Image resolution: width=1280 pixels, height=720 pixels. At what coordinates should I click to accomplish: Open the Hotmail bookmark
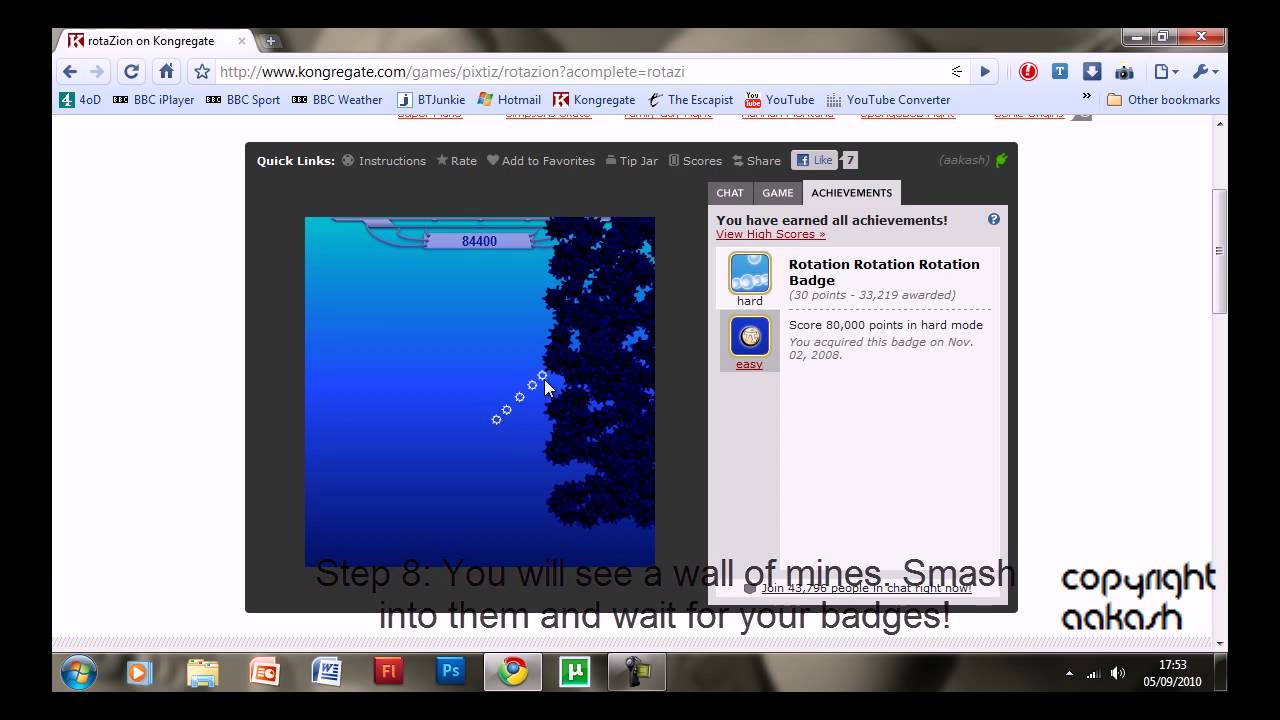509,100
